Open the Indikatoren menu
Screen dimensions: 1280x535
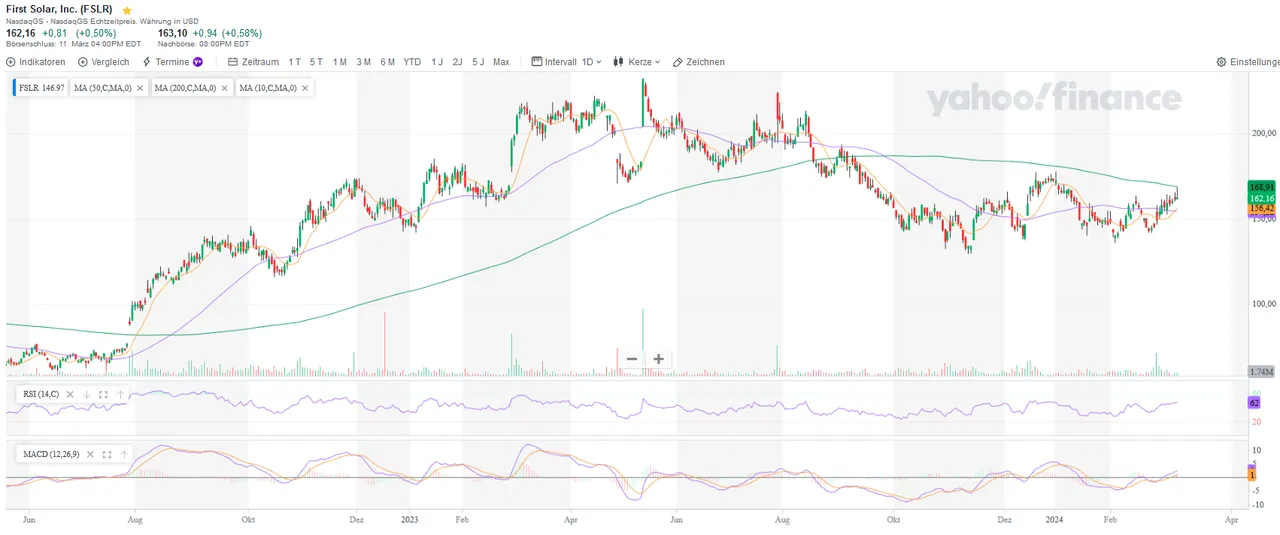(36, 62)
